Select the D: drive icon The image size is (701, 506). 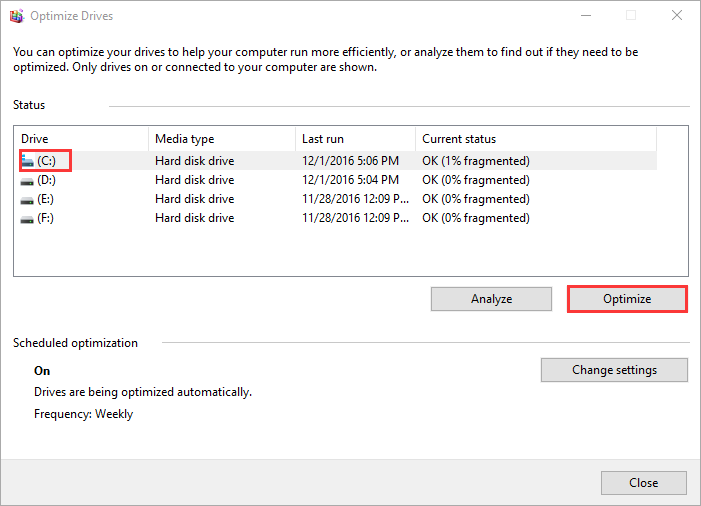click(x=27, y=181)
